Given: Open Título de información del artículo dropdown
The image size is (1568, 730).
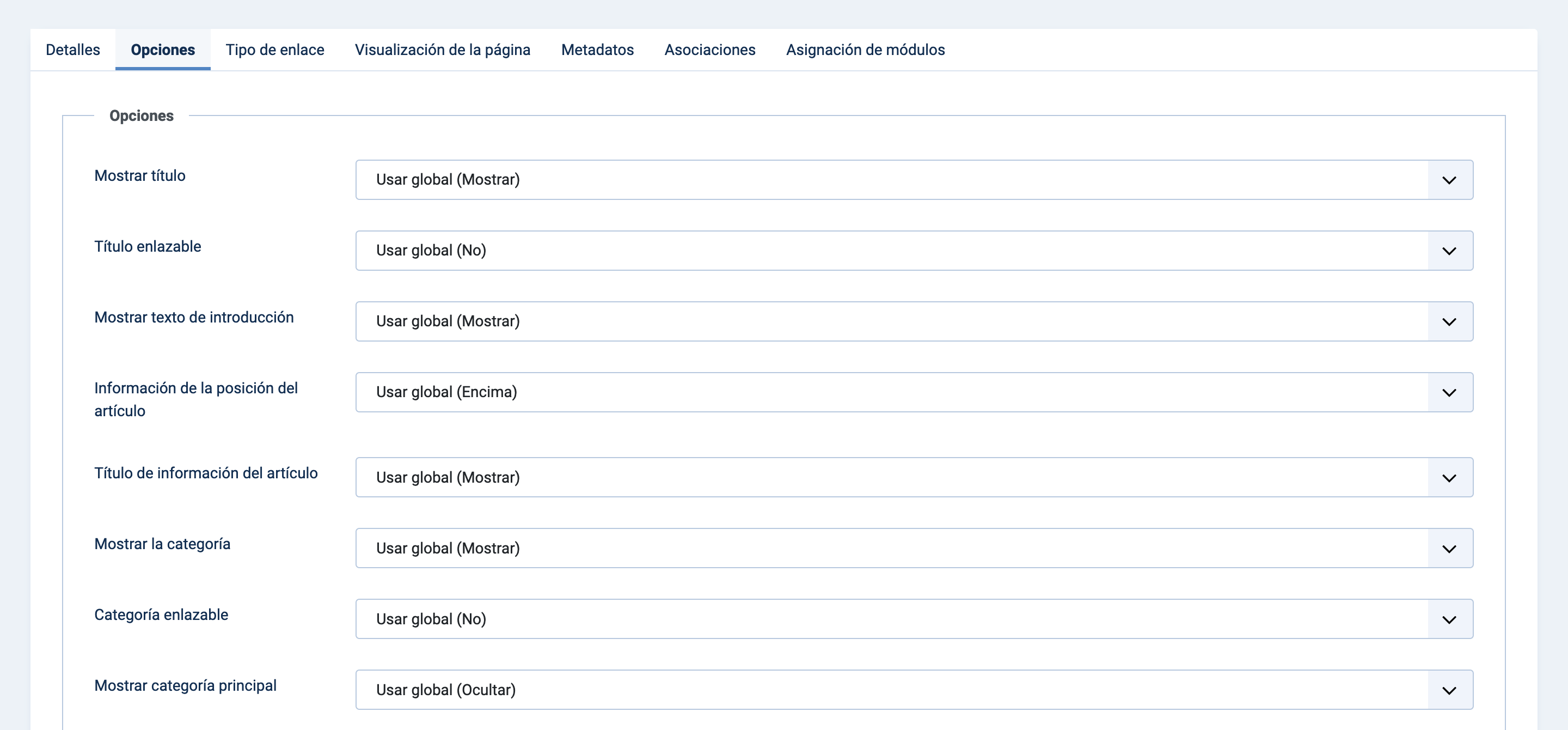Looking at the screenshot, I should pyautogui.click(x=914, y=477).
